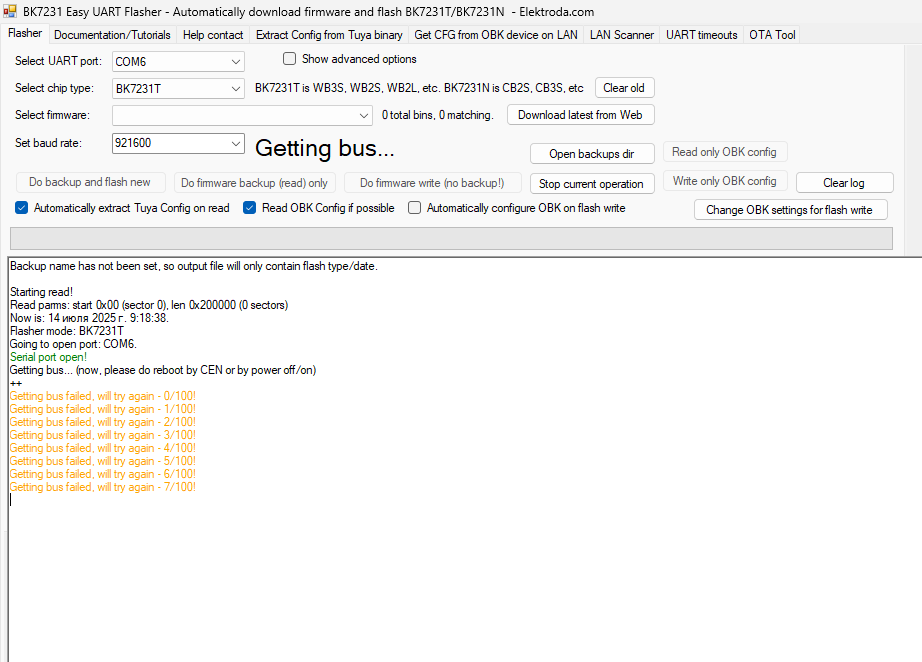Open the UART timeouts tab
The image size is (922, 662).
(x=701, y=35)
